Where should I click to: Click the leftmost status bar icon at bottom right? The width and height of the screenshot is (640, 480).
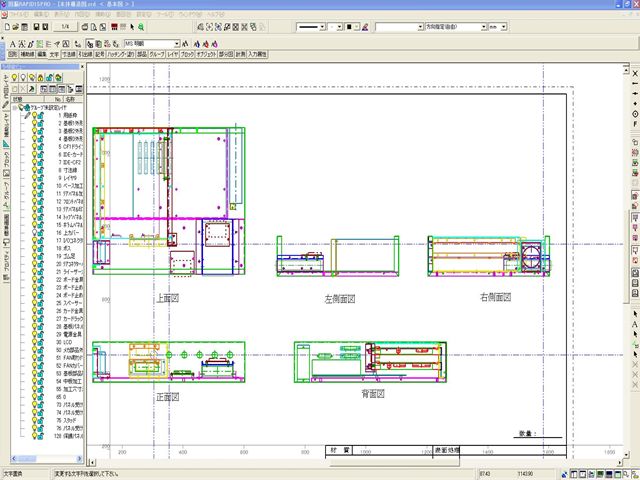565,474
